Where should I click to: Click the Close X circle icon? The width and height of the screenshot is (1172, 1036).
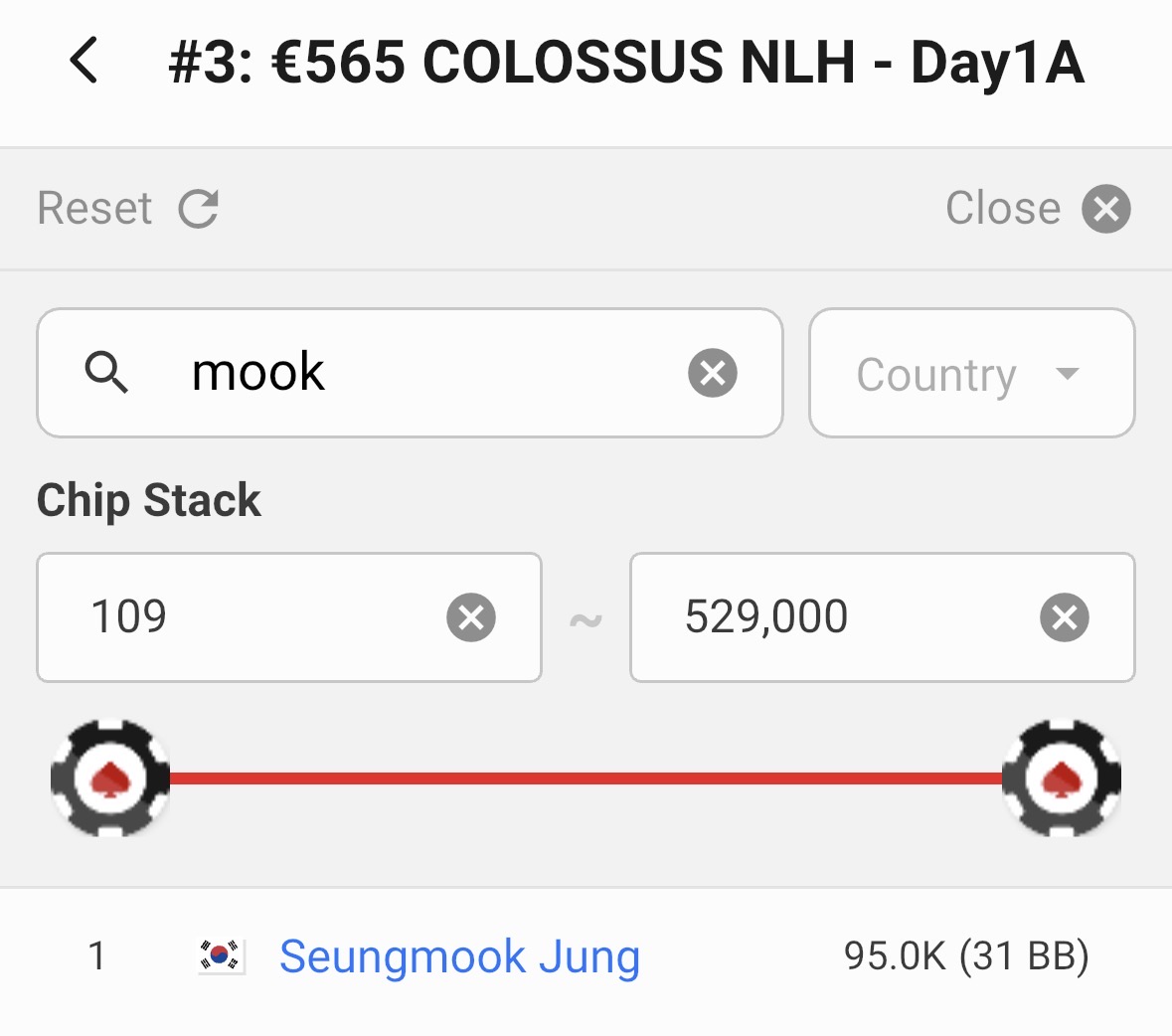tap(1106, 209)
